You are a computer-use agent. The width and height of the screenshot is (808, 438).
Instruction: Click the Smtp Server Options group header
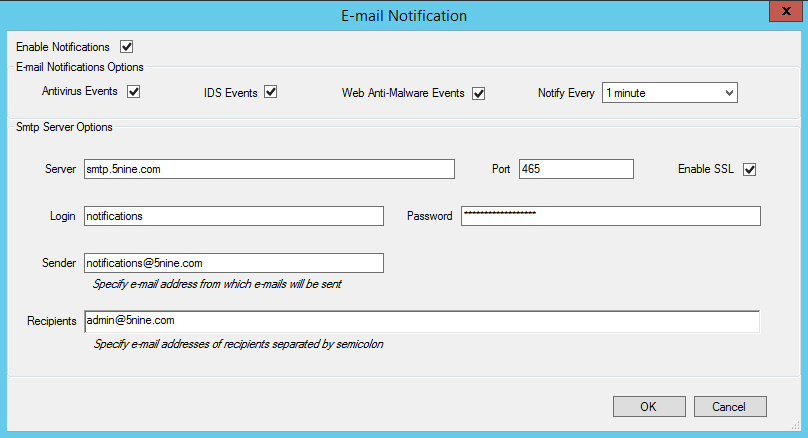tap(65, 127)
